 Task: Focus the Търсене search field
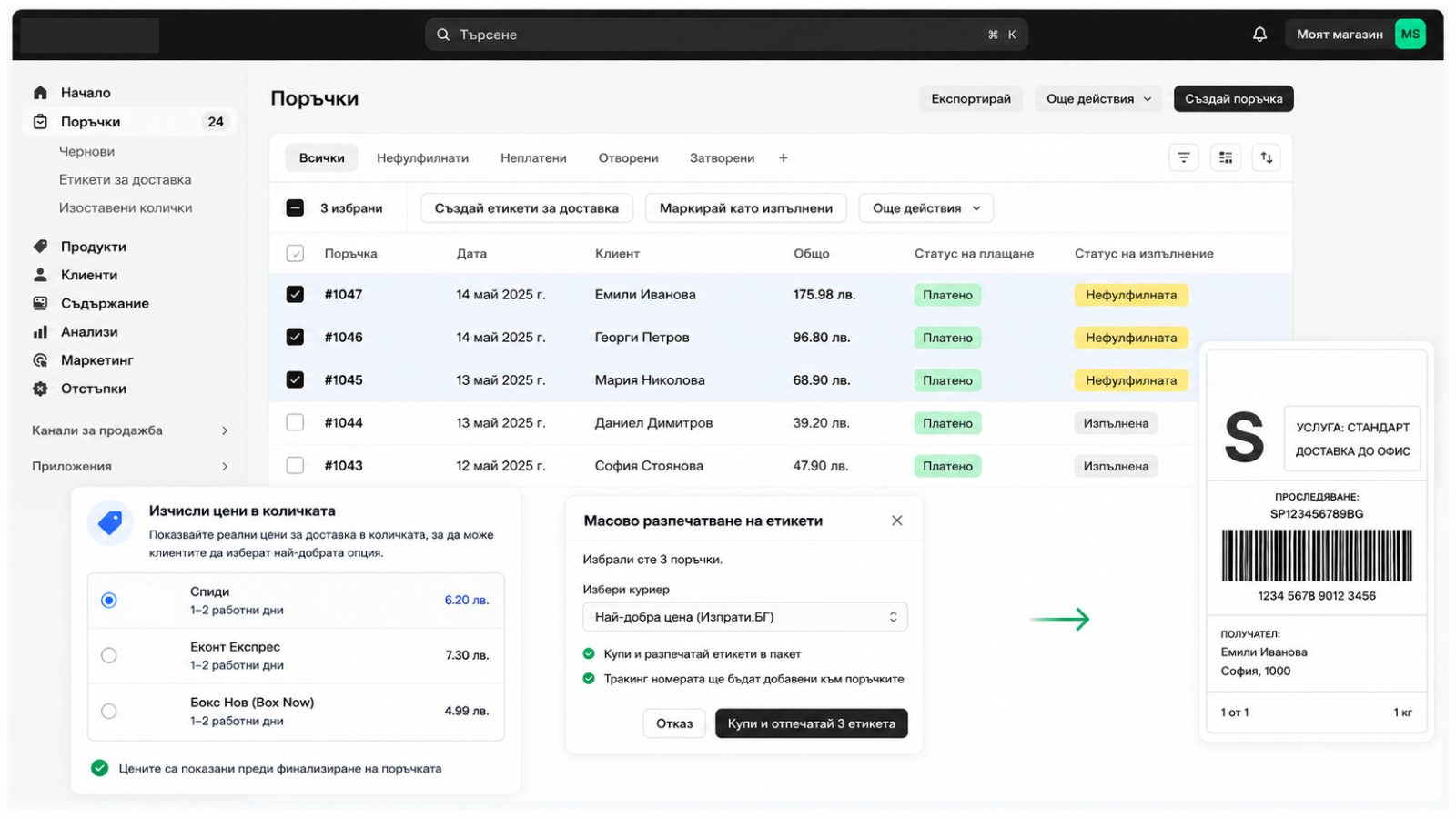(x=726, y=35)
